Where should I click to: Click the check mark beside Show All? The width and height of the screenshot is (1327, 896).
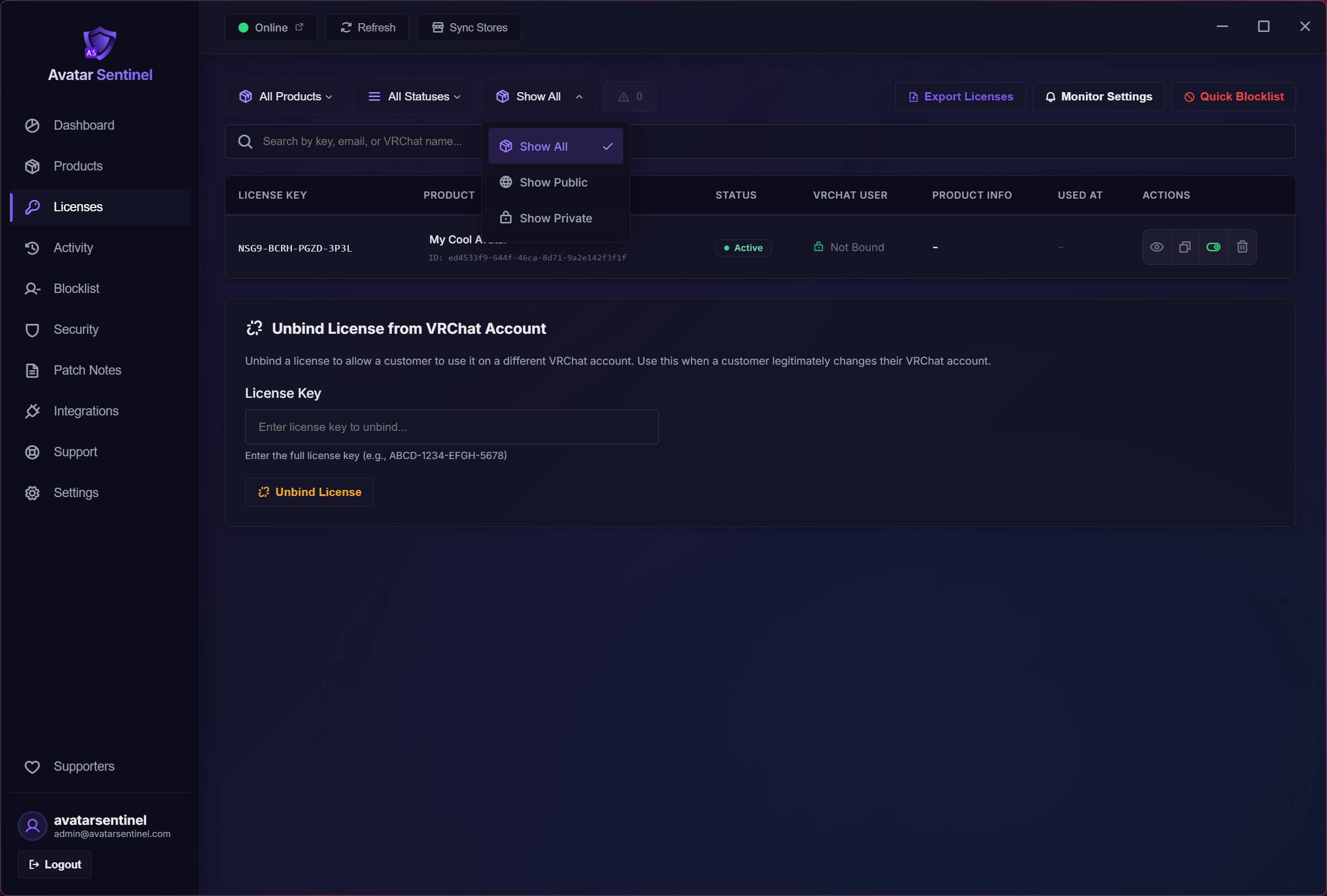[608, 146]
